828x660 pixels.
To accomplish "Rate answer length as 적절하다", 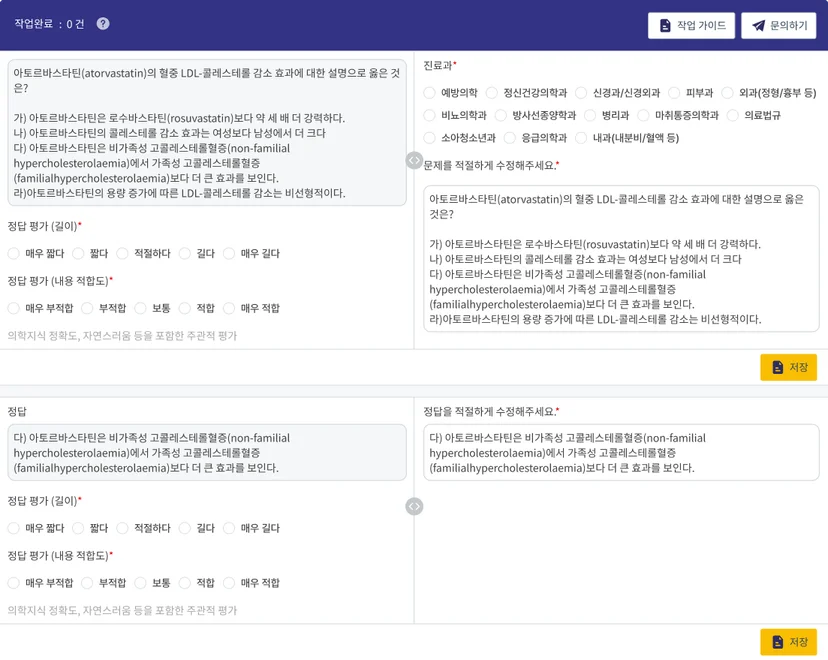I will click(123, 528).
